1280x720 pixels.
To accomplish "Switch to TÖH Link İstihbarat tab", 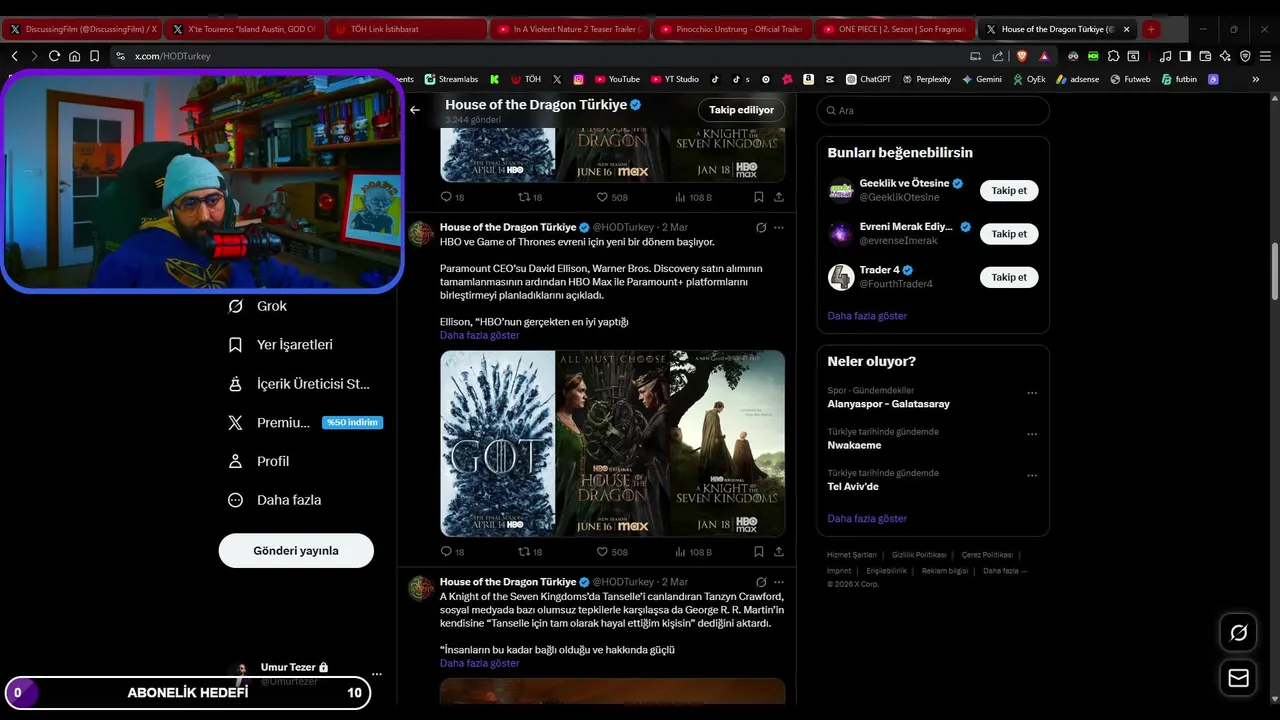I will [407, 29].
